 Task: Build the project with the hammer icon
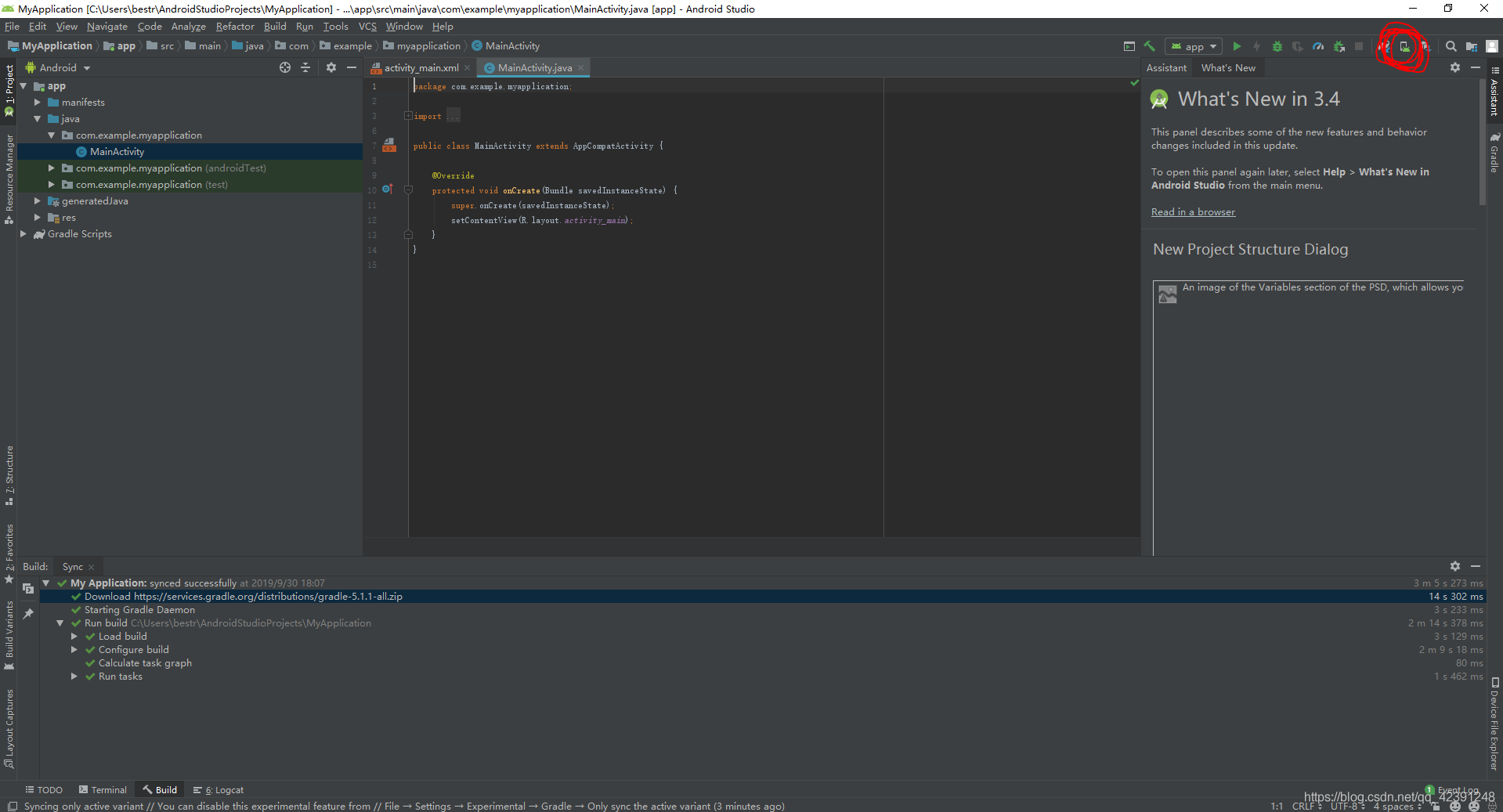coord(1149,47)
